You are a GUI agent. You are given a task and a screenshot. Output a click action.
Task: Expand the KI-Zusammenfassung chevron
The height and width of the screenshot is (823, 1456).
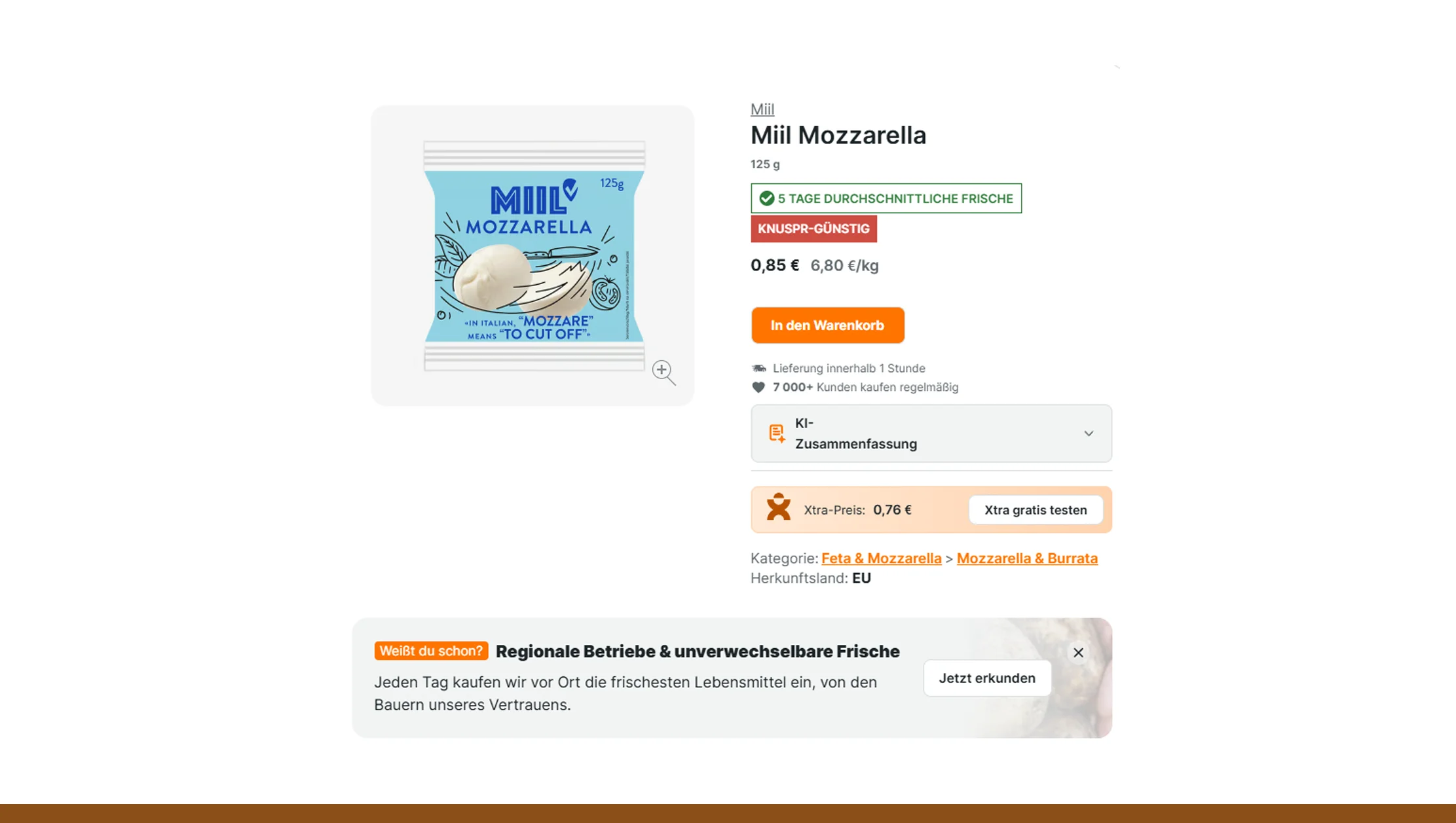point(1089,433)
